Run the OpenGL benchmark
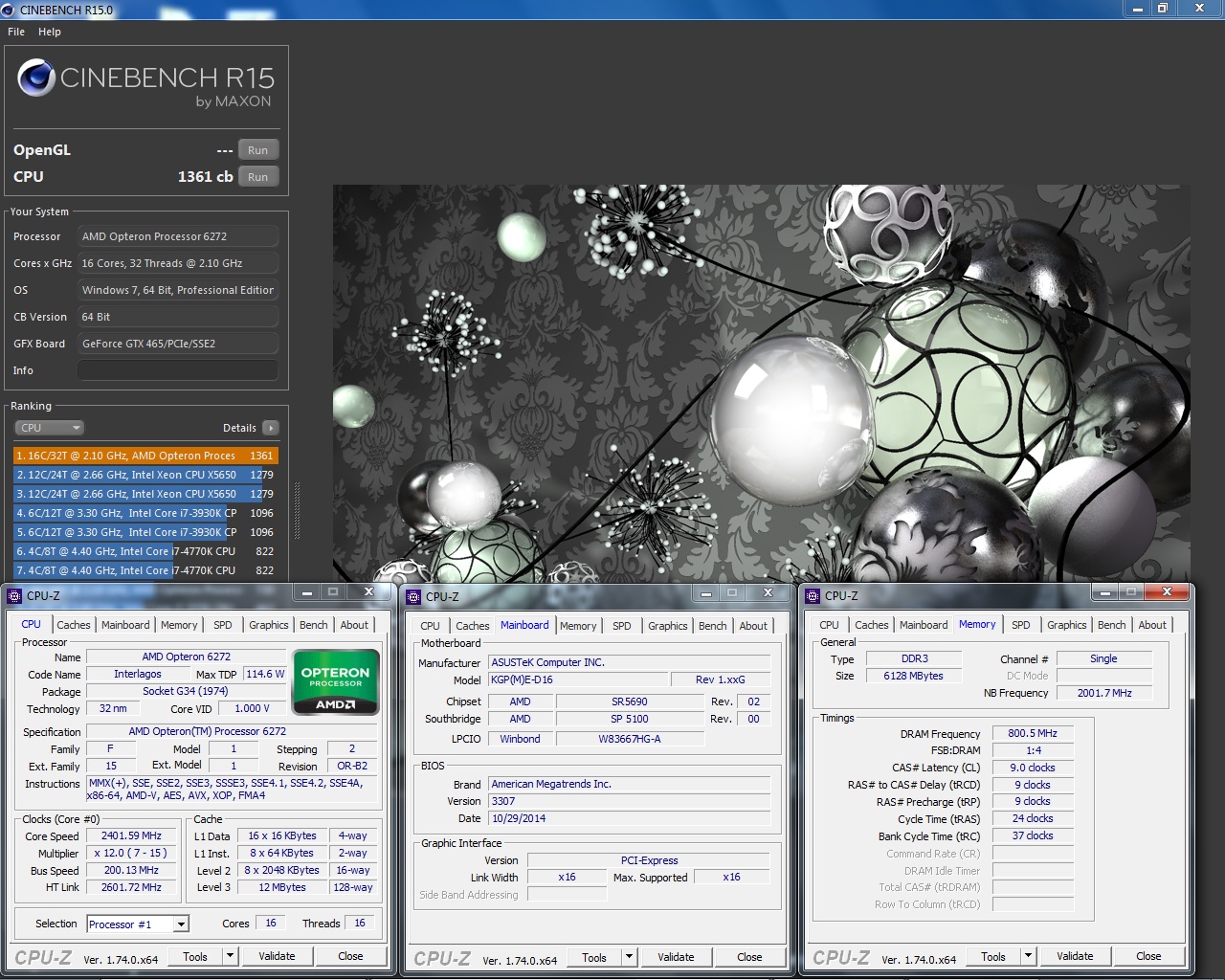Screen dimensions: 1225x980 click(x=258, y=150)
